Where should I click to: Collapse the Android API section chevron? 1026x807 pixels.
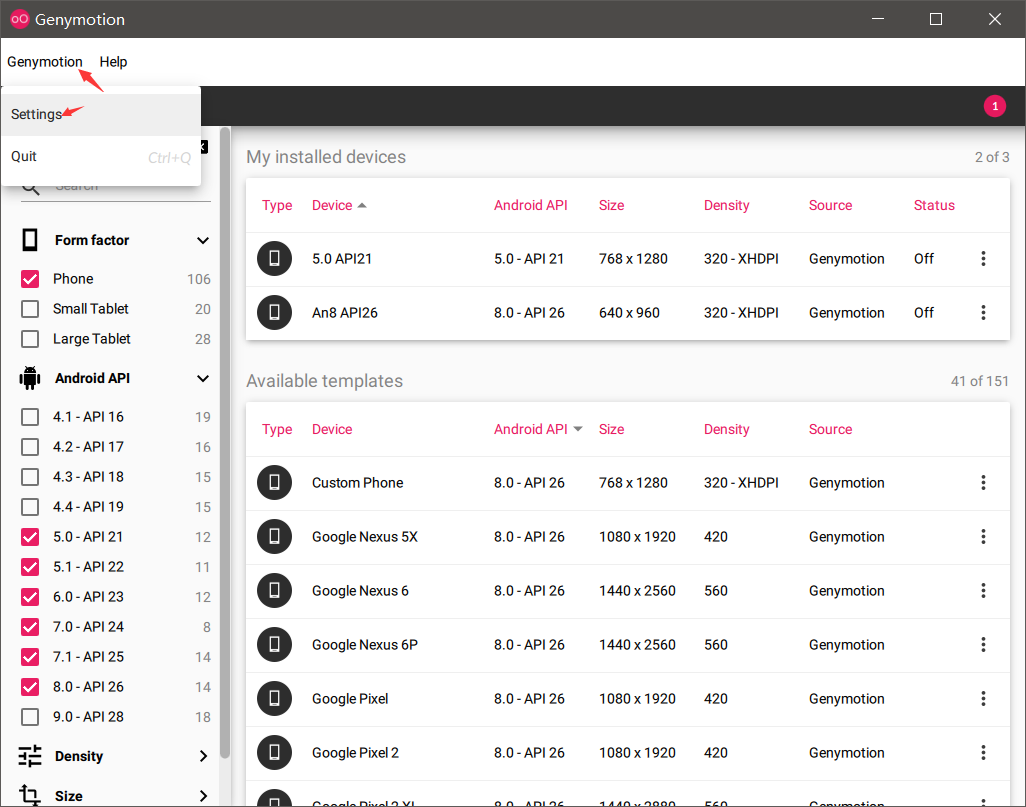click(203, 378)
